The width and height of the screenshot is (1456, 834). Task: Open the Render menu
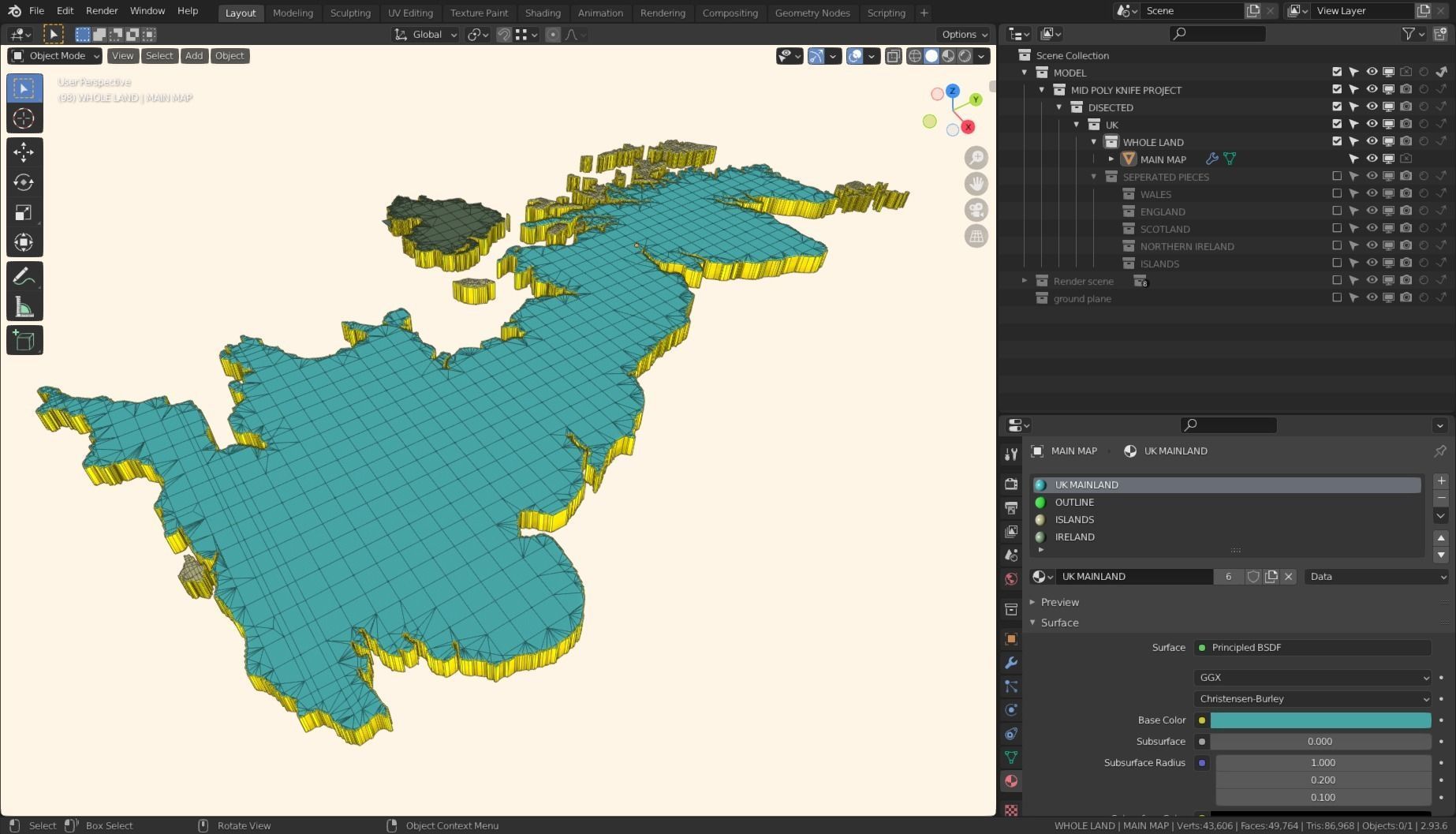pyautogui.click(x=102, y=11)
